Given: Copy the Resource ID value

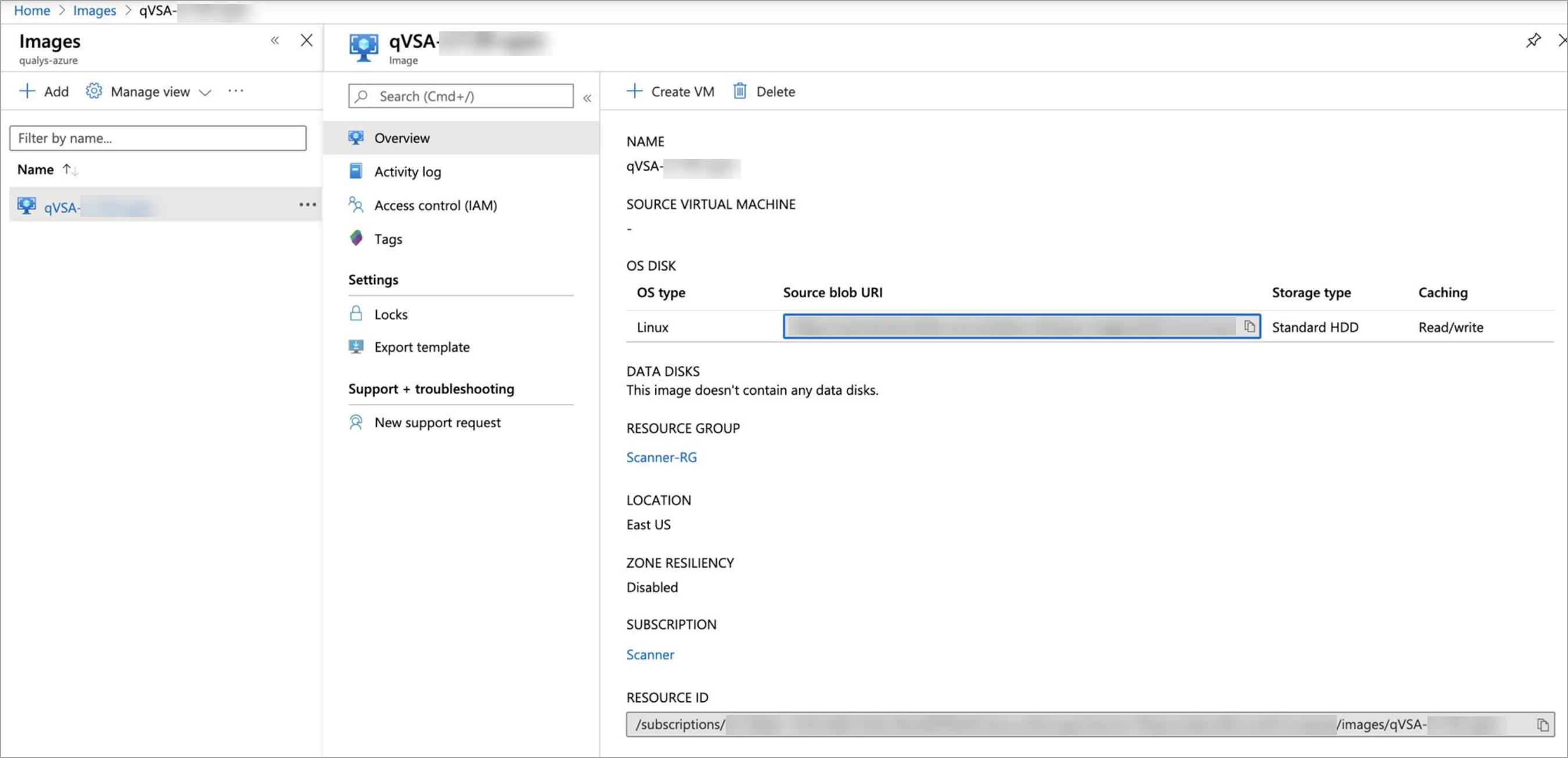Looking at the screenshot, I should 1544,724.
